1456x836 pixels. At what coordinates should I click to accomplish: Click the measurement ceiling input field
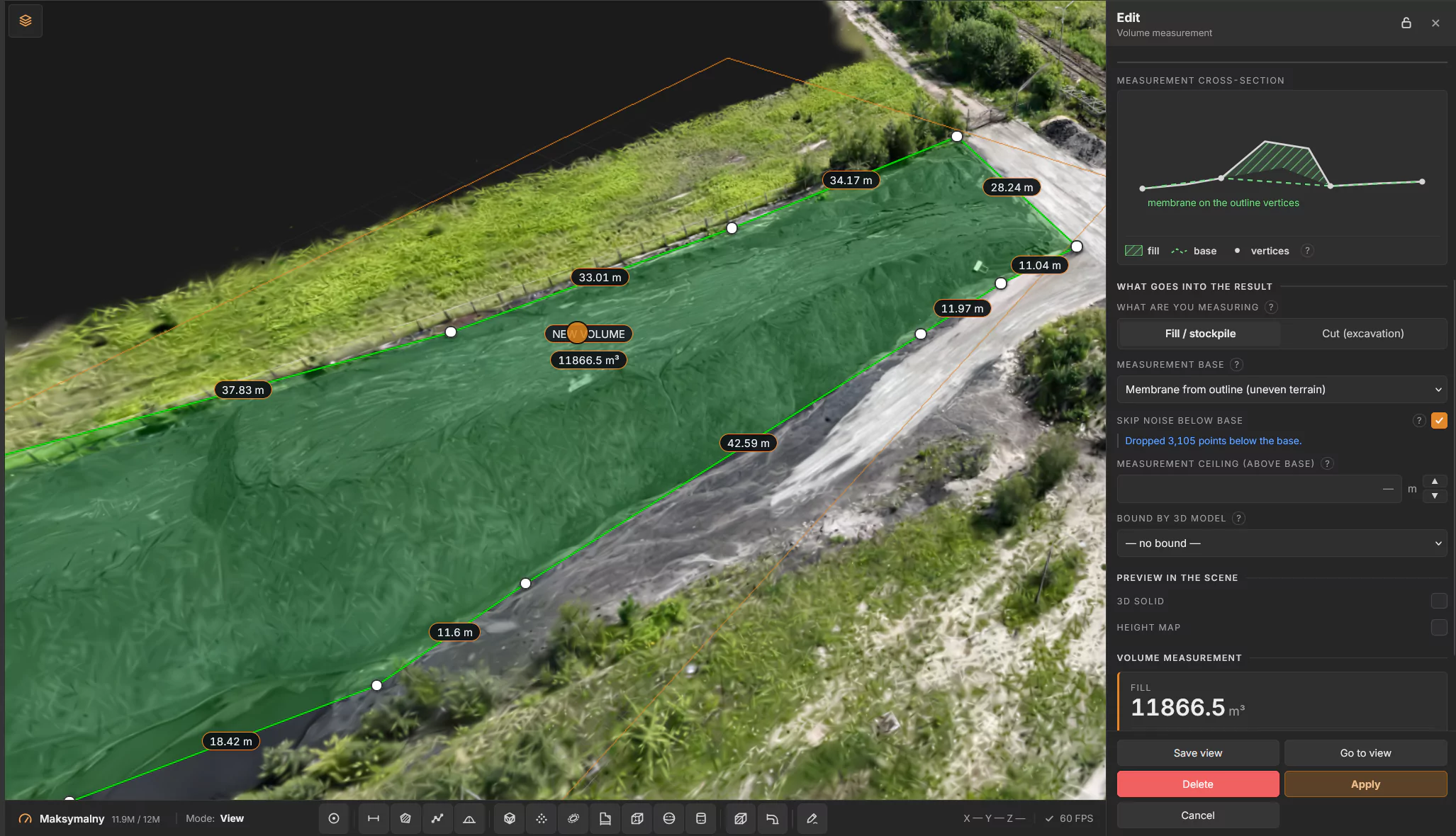tap(1259, 489)
